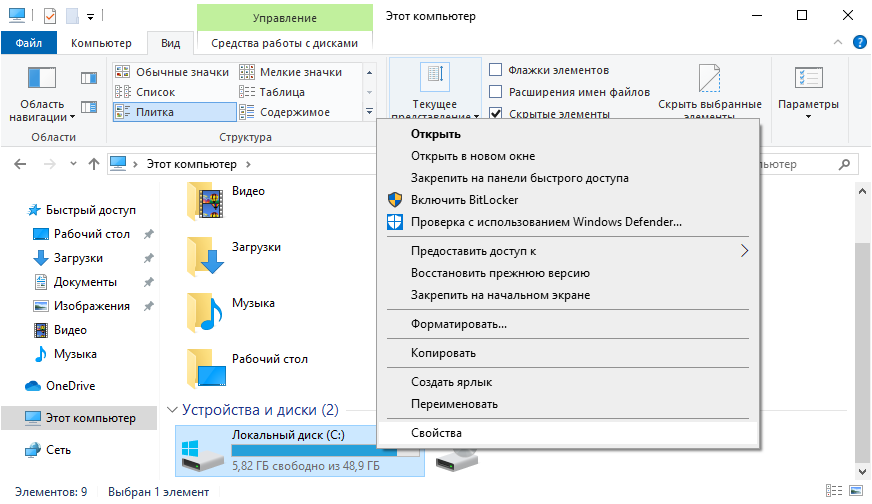The height and width of the screenshot is (504, 872).
Task: Click the OneDrive cloud icon in sidebar
Action: coord(33,386)
